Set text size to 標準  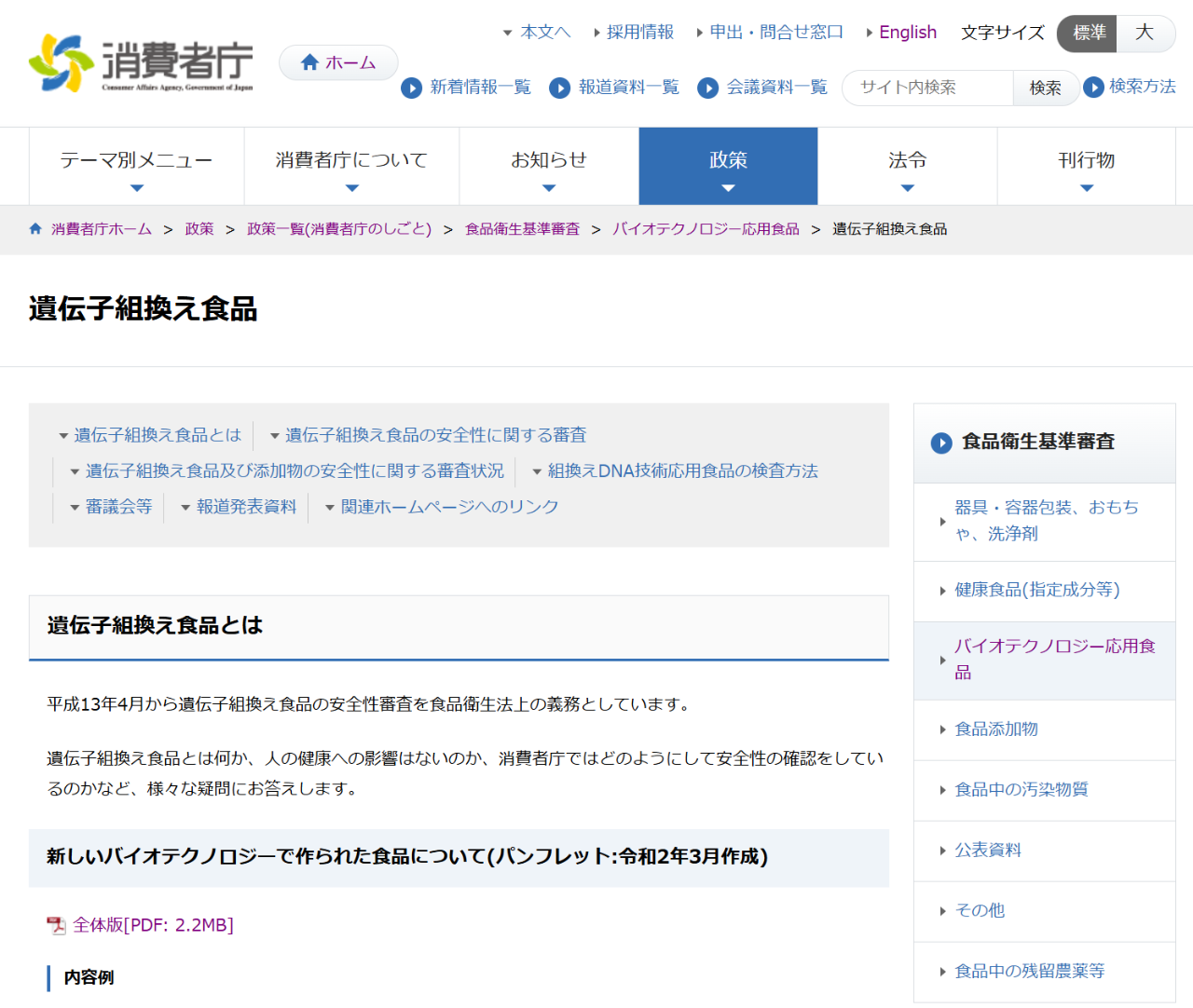point(1088,34)
